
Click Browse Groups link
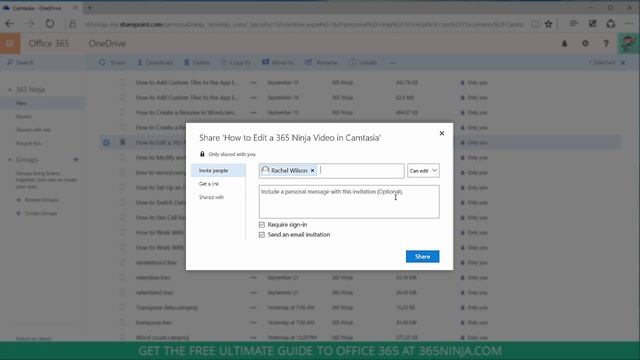pyautogui.click(x=42, y=200)
